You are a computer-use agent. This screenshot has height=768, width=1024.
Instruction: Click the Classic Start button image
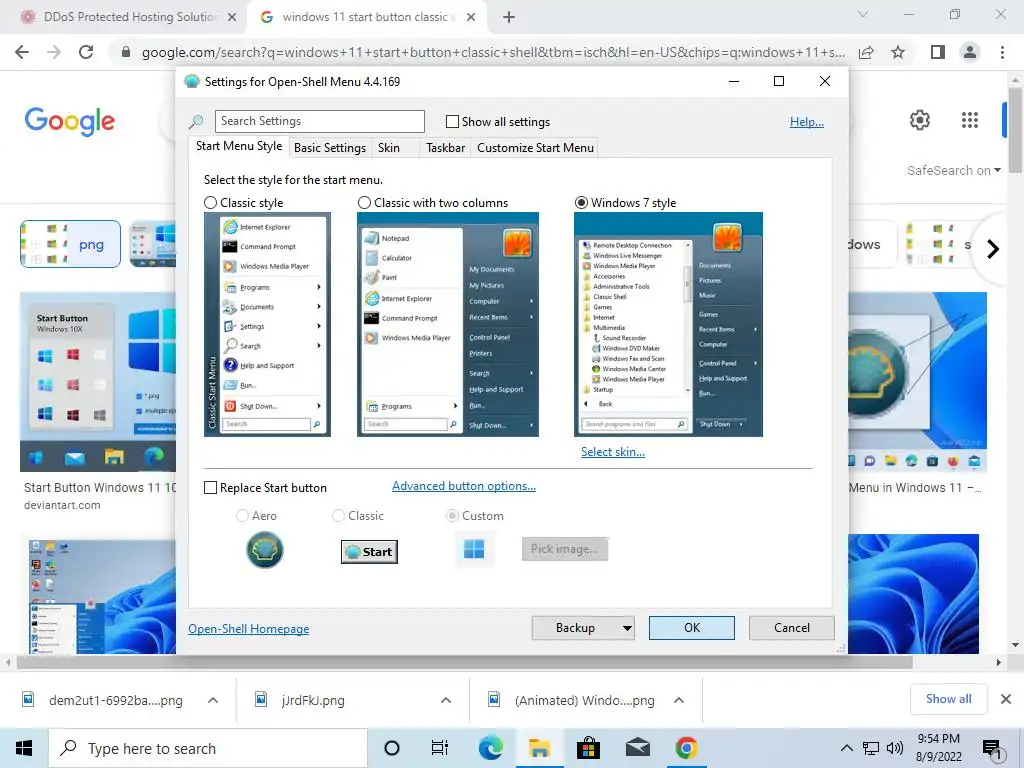click(x=369, y=552)
